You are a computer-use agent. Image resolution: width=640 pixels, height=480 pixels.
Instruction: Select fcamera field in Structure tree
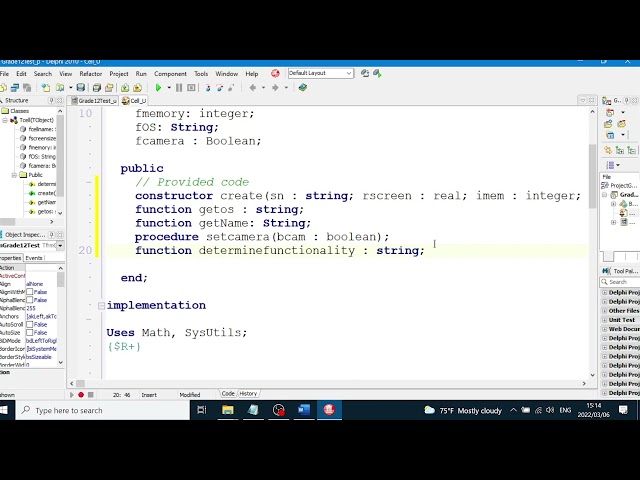(38, 166)
